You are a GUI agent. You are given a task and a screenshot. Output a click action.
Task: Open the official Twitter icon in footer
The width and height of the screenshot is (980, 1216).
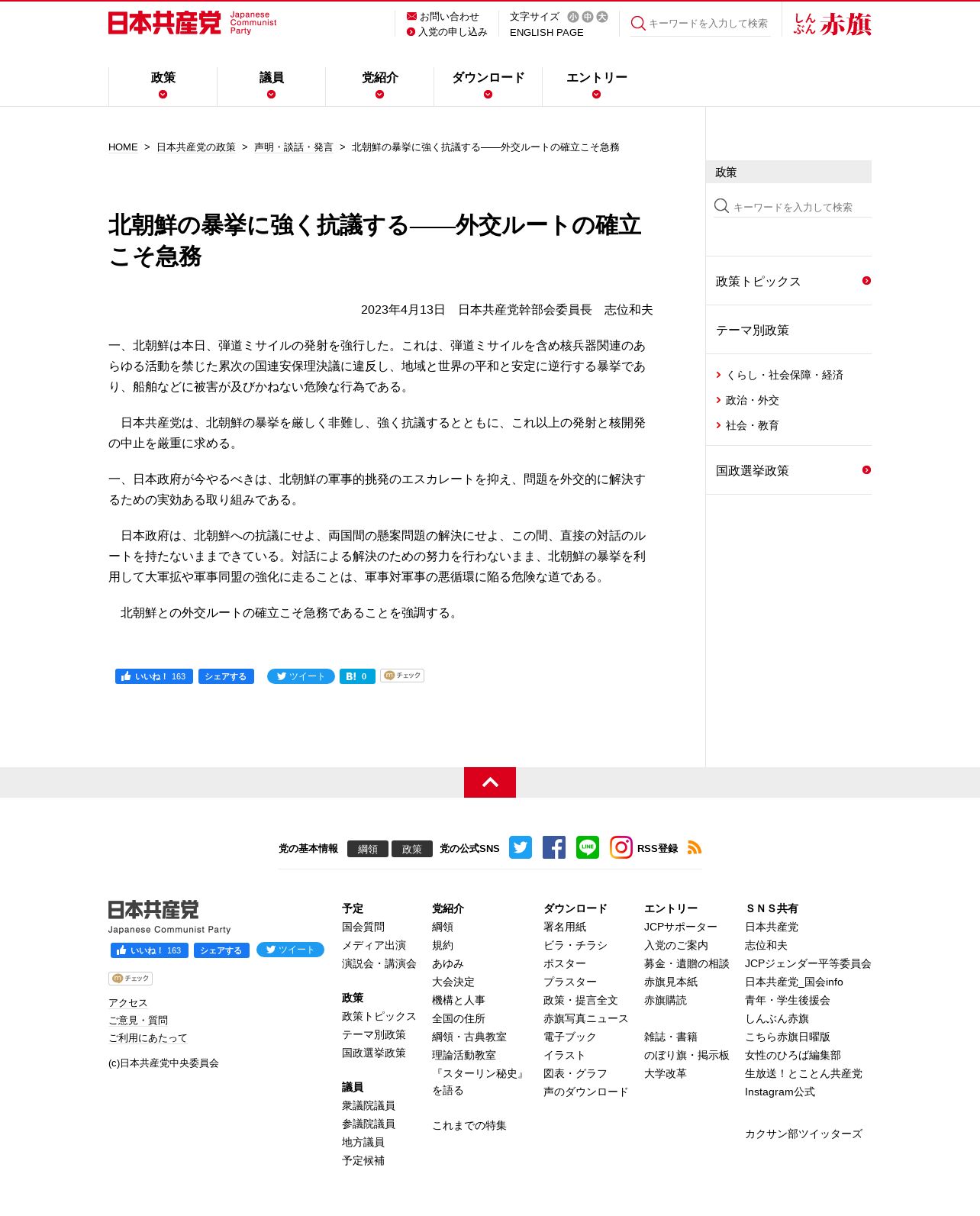[521, 847]
